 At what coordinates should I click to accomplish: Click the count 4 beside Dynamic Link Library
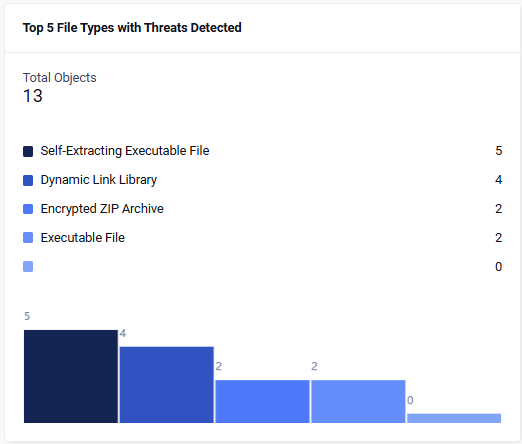(499, 180)
